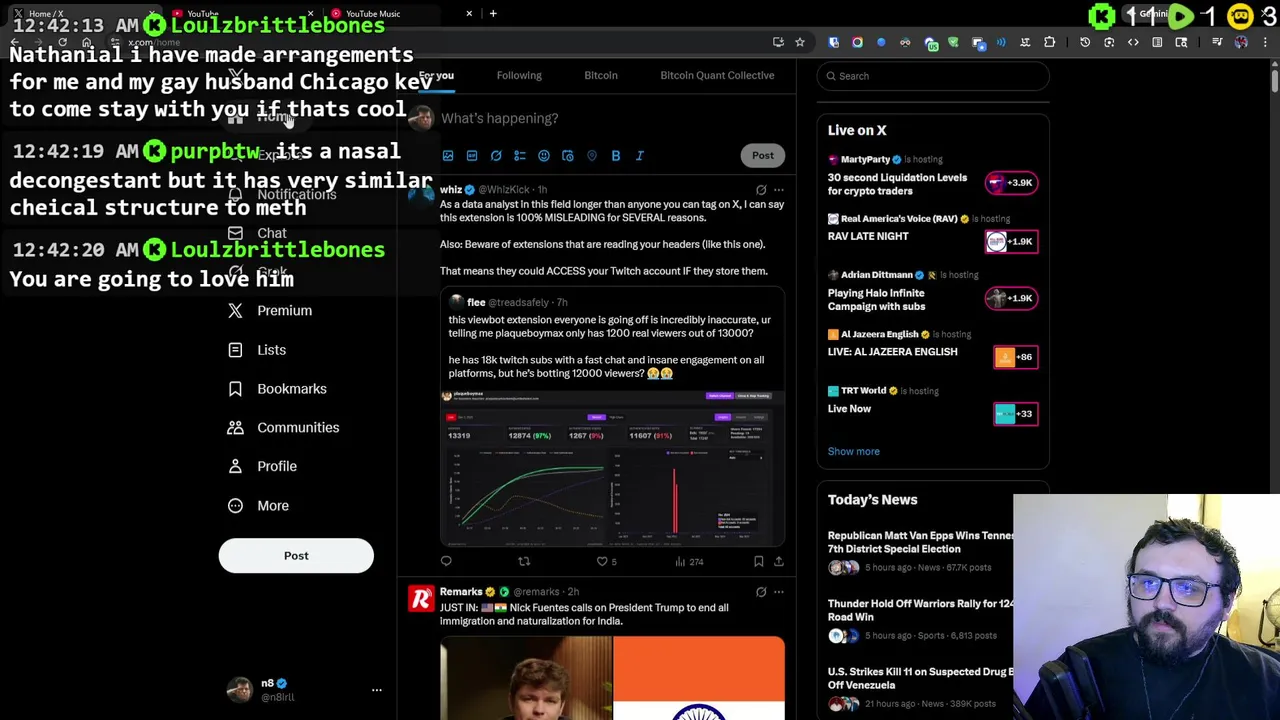Open browser history clock icon in toolbar
The width and height of the screenshot is (1280, 720).
pos(1085,42)
